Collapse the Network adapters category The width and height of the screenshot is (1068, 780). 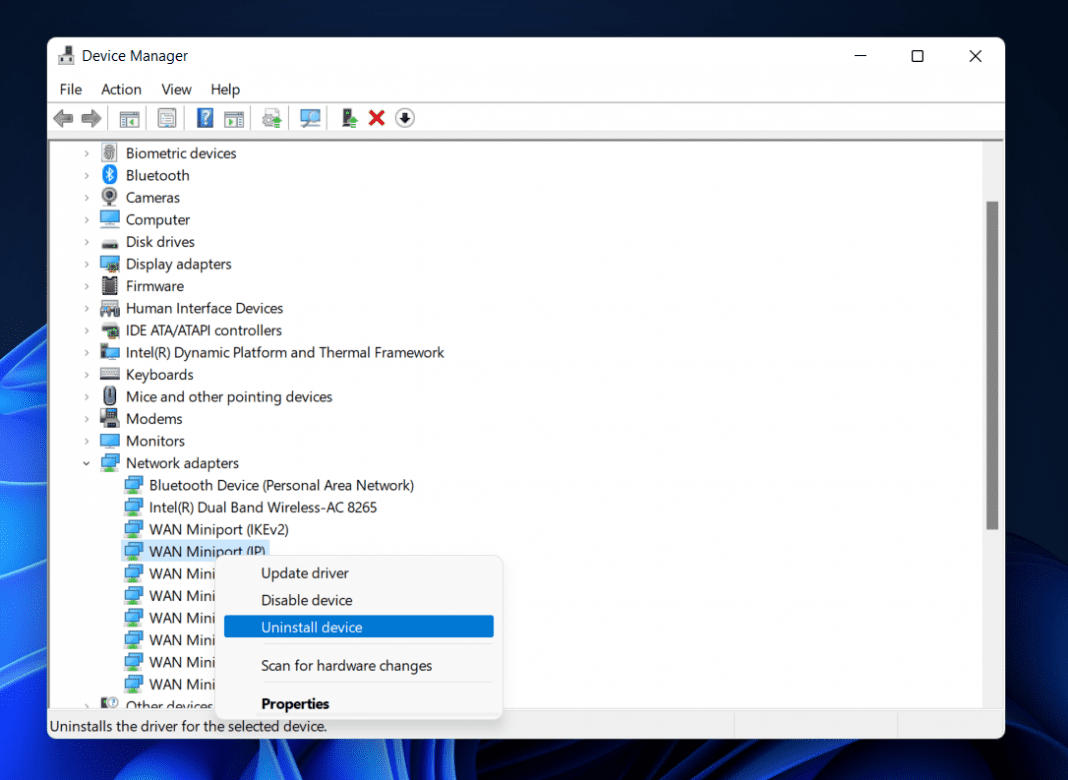[87, 463]
